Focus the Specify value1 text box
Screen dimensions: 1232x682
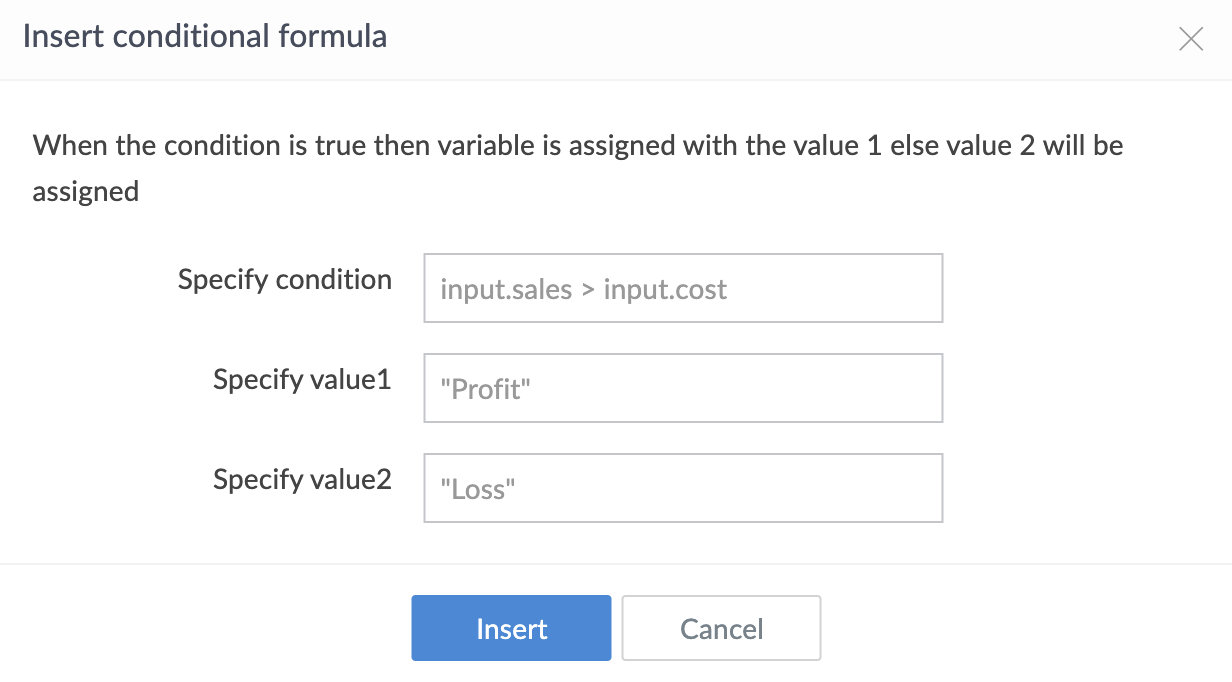click(x=683, y=388)
